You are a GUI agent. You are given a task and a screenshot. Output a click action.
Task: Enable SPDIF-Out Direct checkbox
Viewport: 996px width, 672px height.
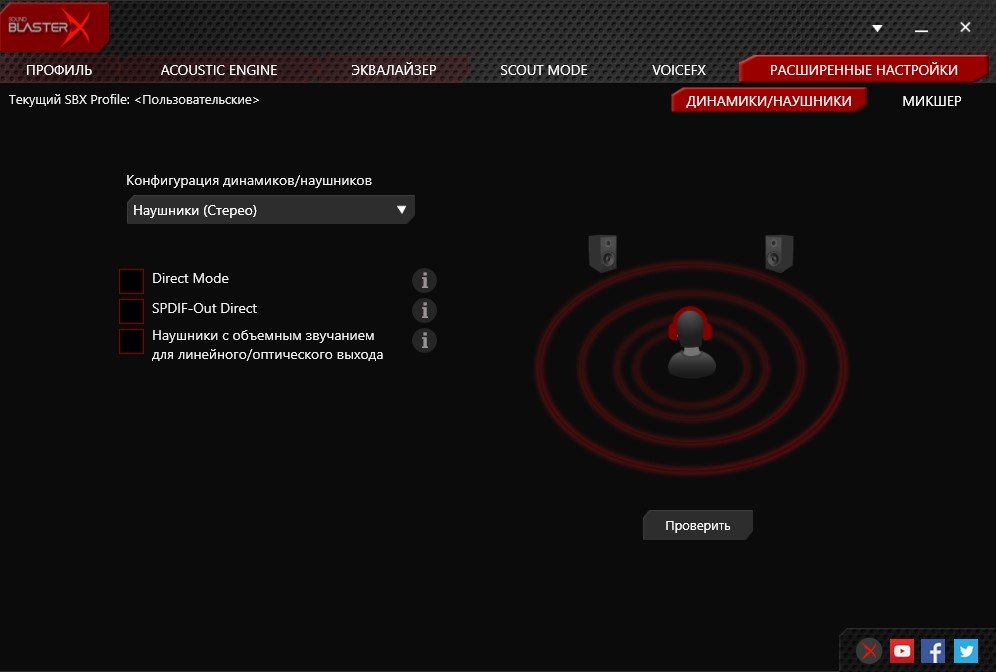pos(131,311)
